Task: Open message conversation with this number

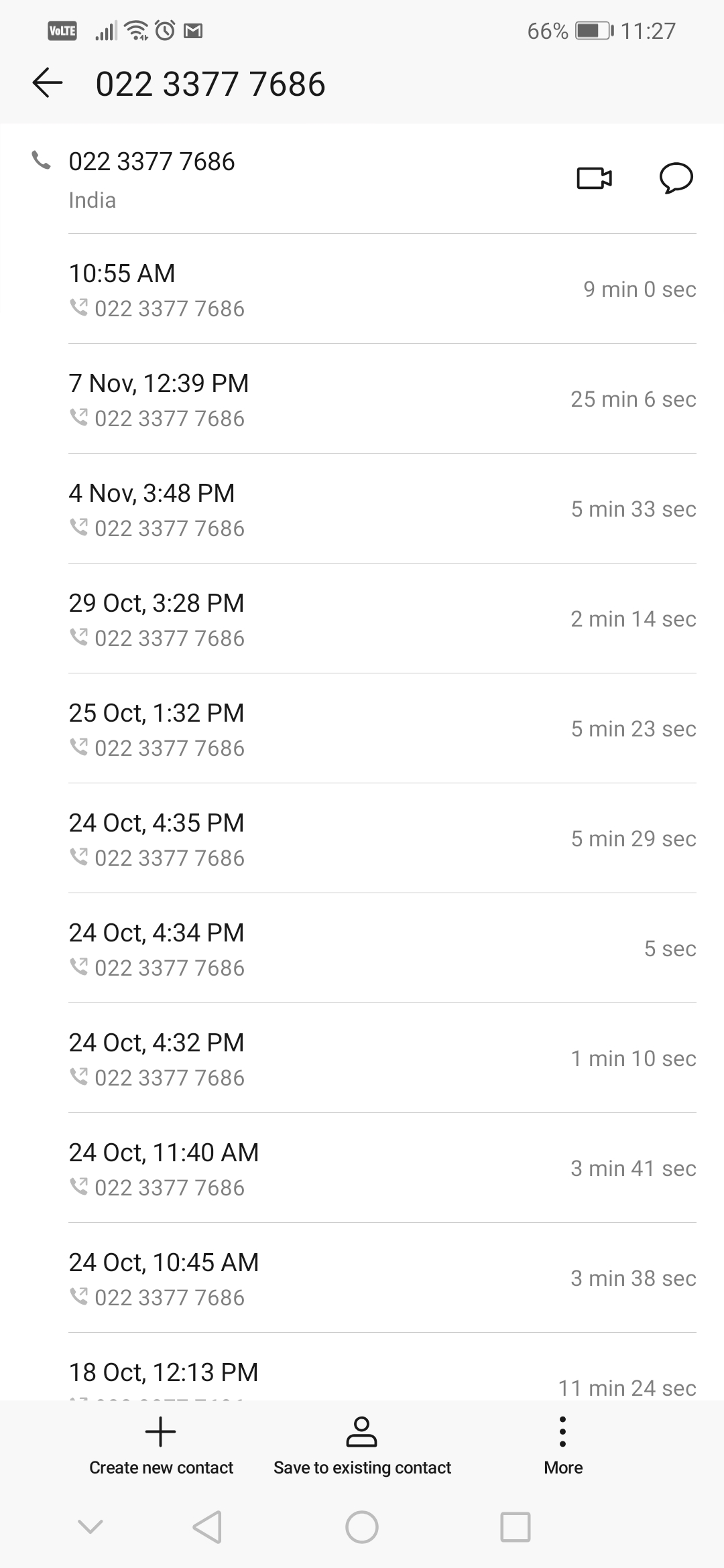Action: click(676, 178)
